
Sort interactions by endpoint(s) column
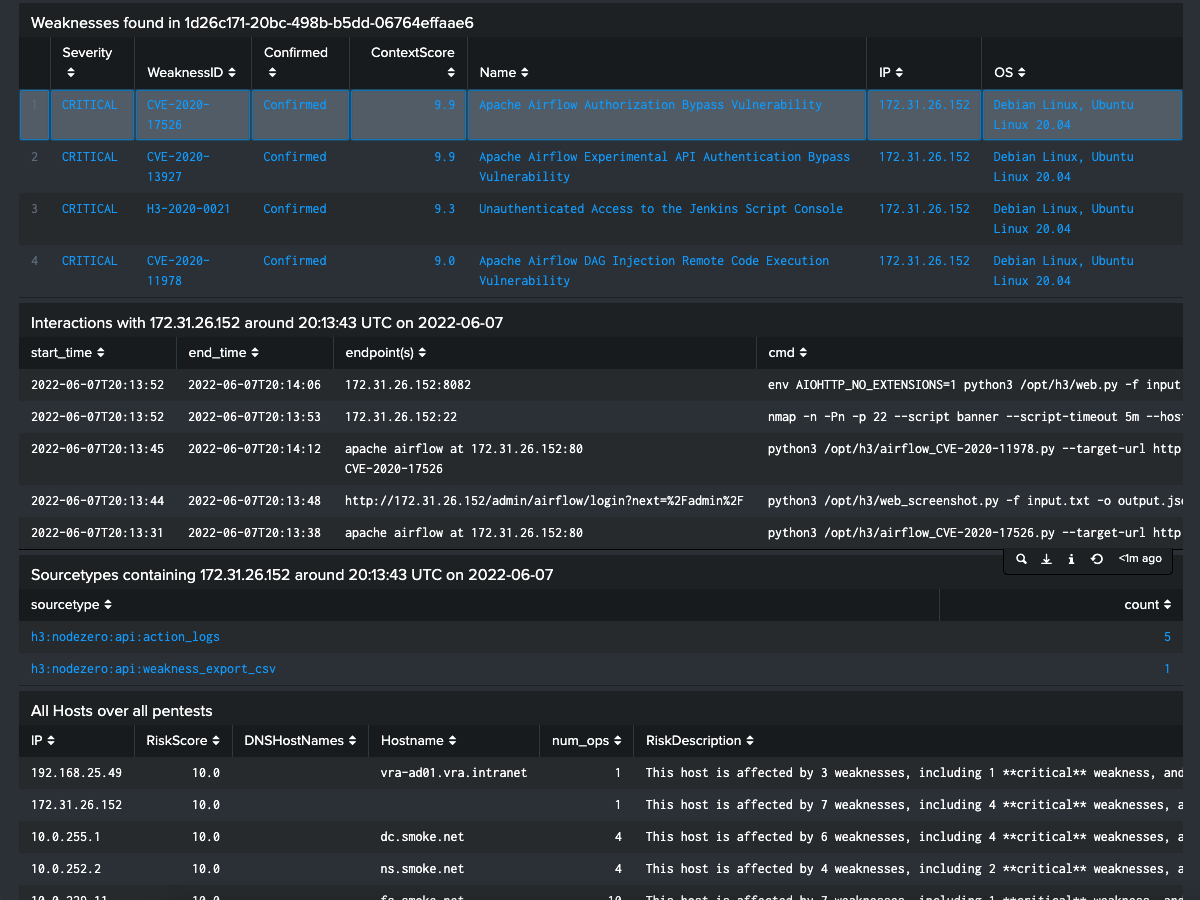click(x=388, y=353)
